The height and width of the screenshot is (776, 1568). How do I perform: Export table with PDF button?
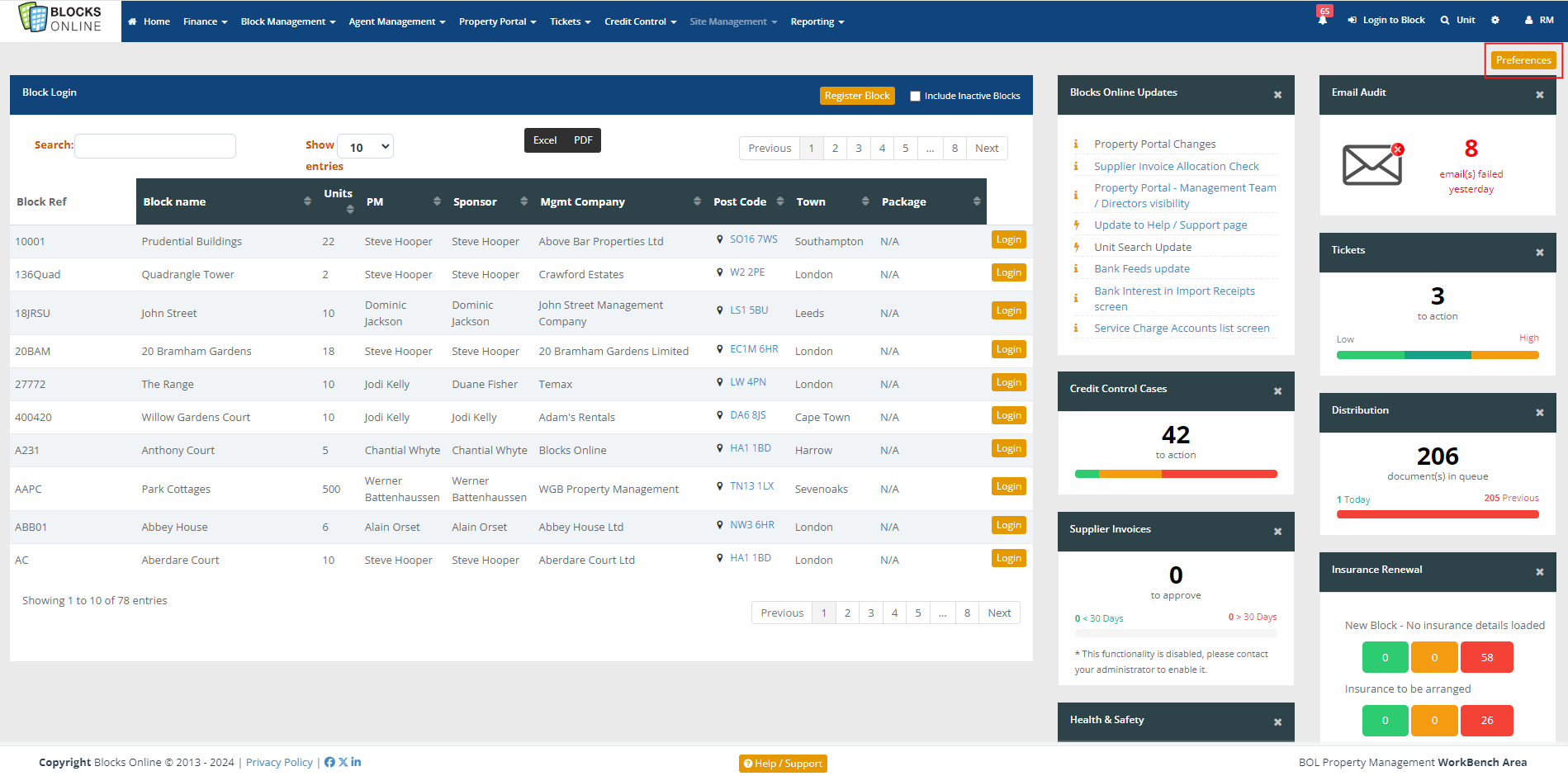(583, 140)
